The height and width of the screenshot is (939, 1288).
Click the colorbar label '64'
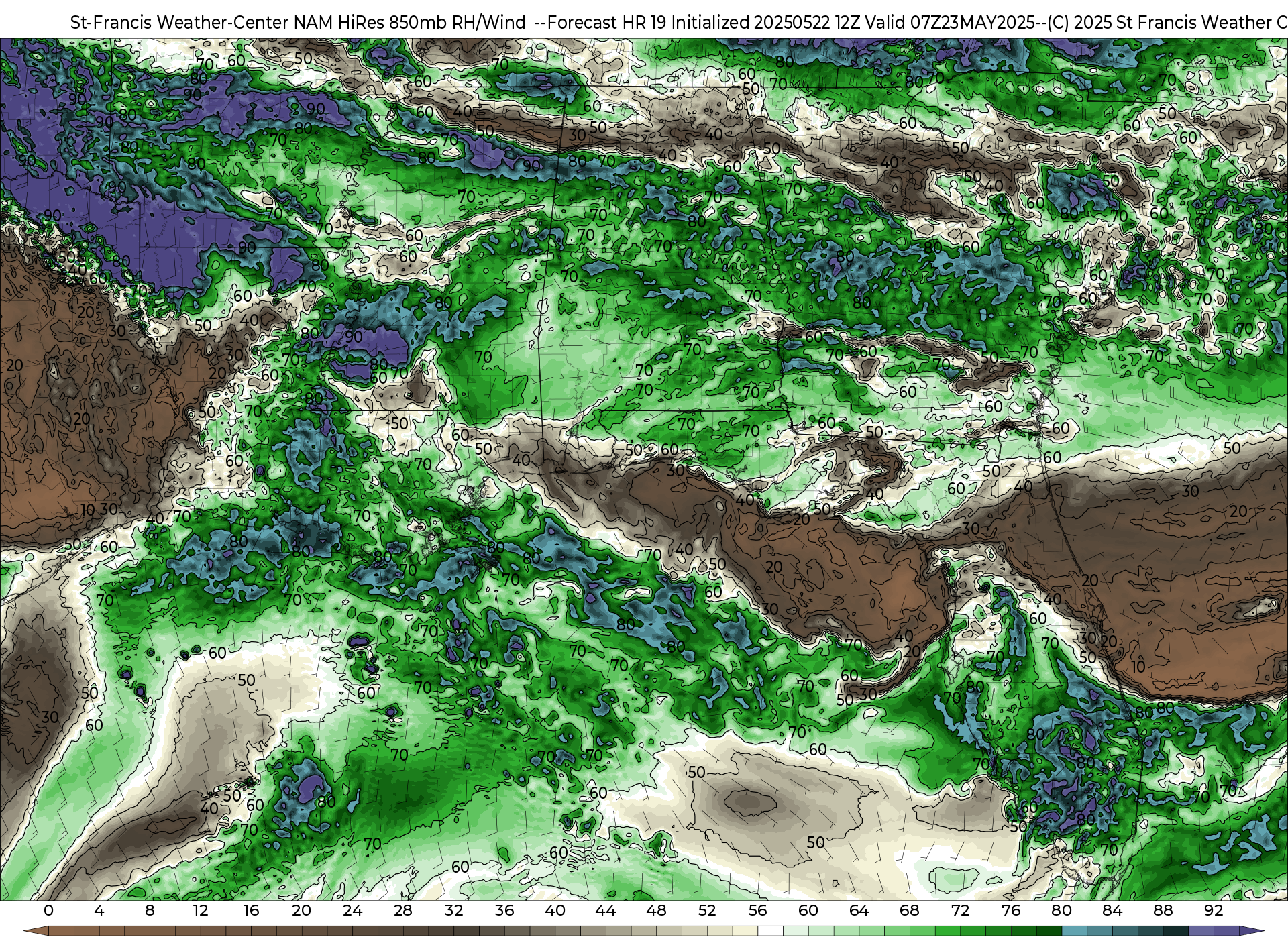tap(859, 910)
